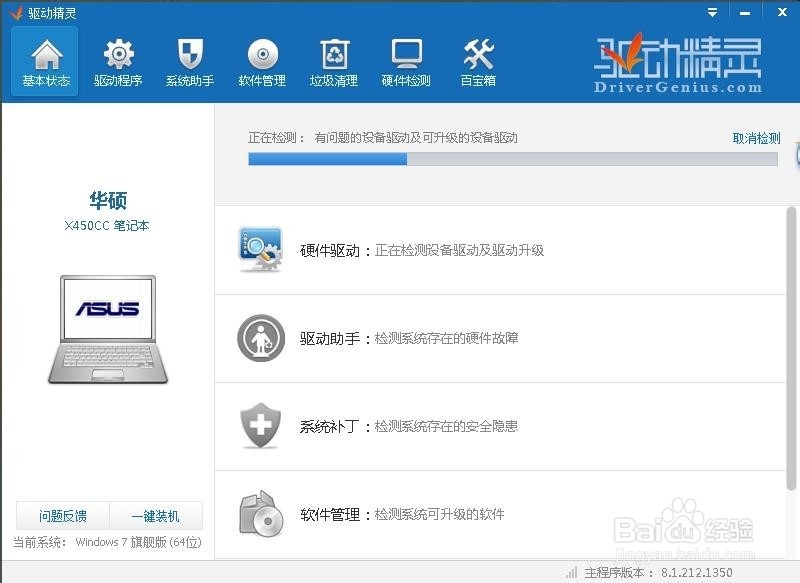Select the 硬件驱动 row text
This screenshot has height=583, width=800.
[422, 250]
